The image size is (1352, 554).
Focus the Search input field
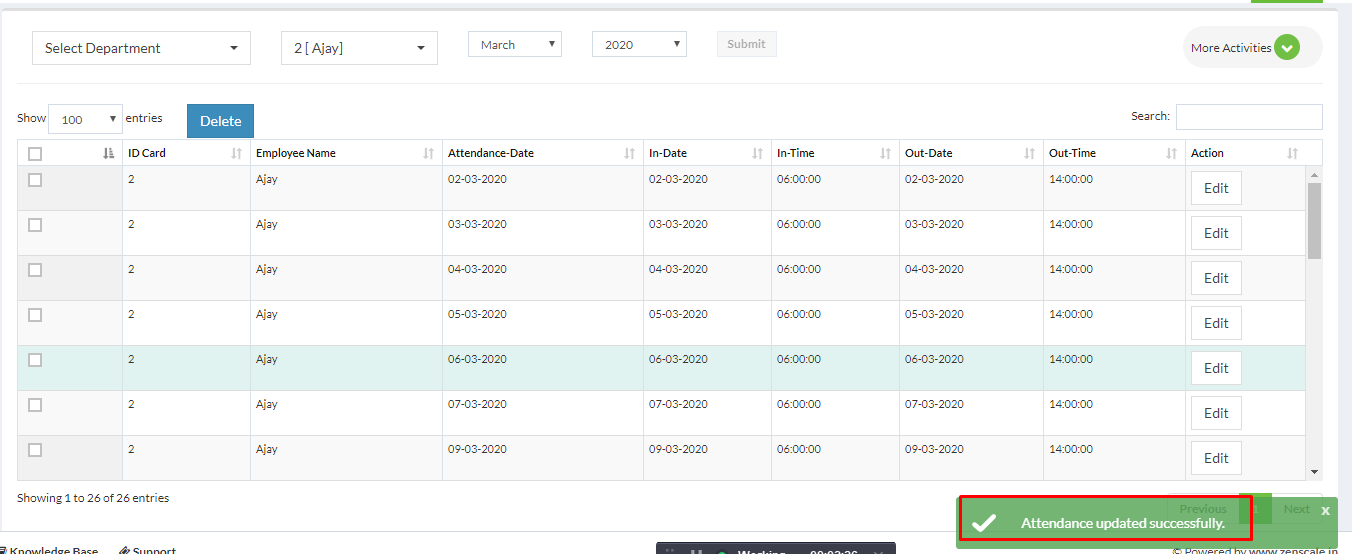1249,117
